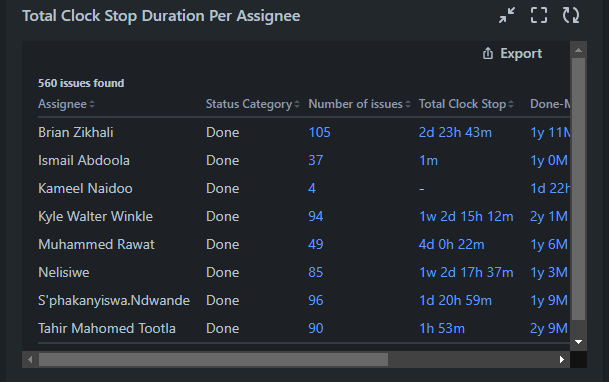Select the Kyle Walter Winkle cell
Viewport: 609px width, 382px height.
point(96,216)
